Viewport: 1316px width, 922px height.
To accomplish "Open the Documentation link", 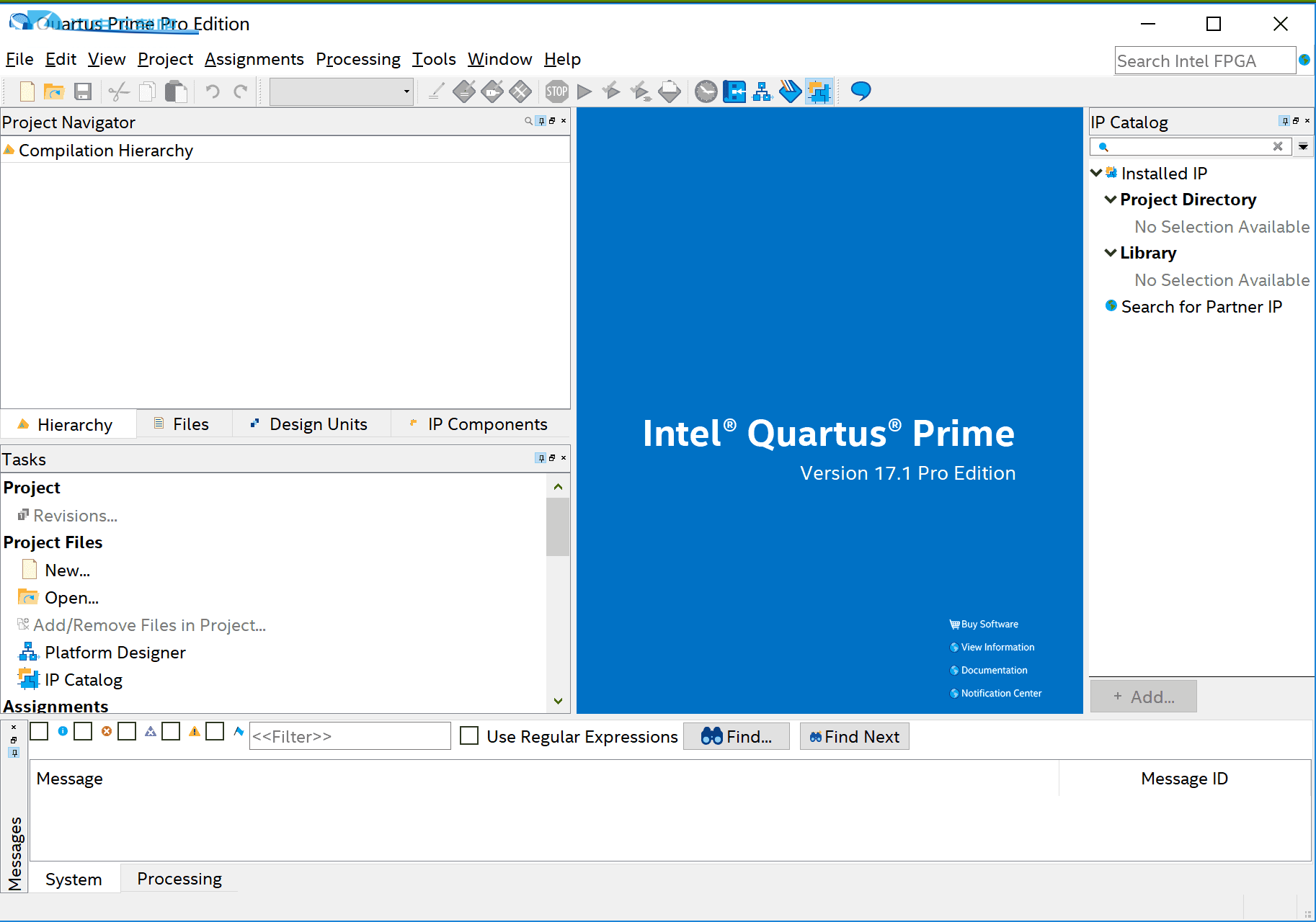I will tap(989, 671).
